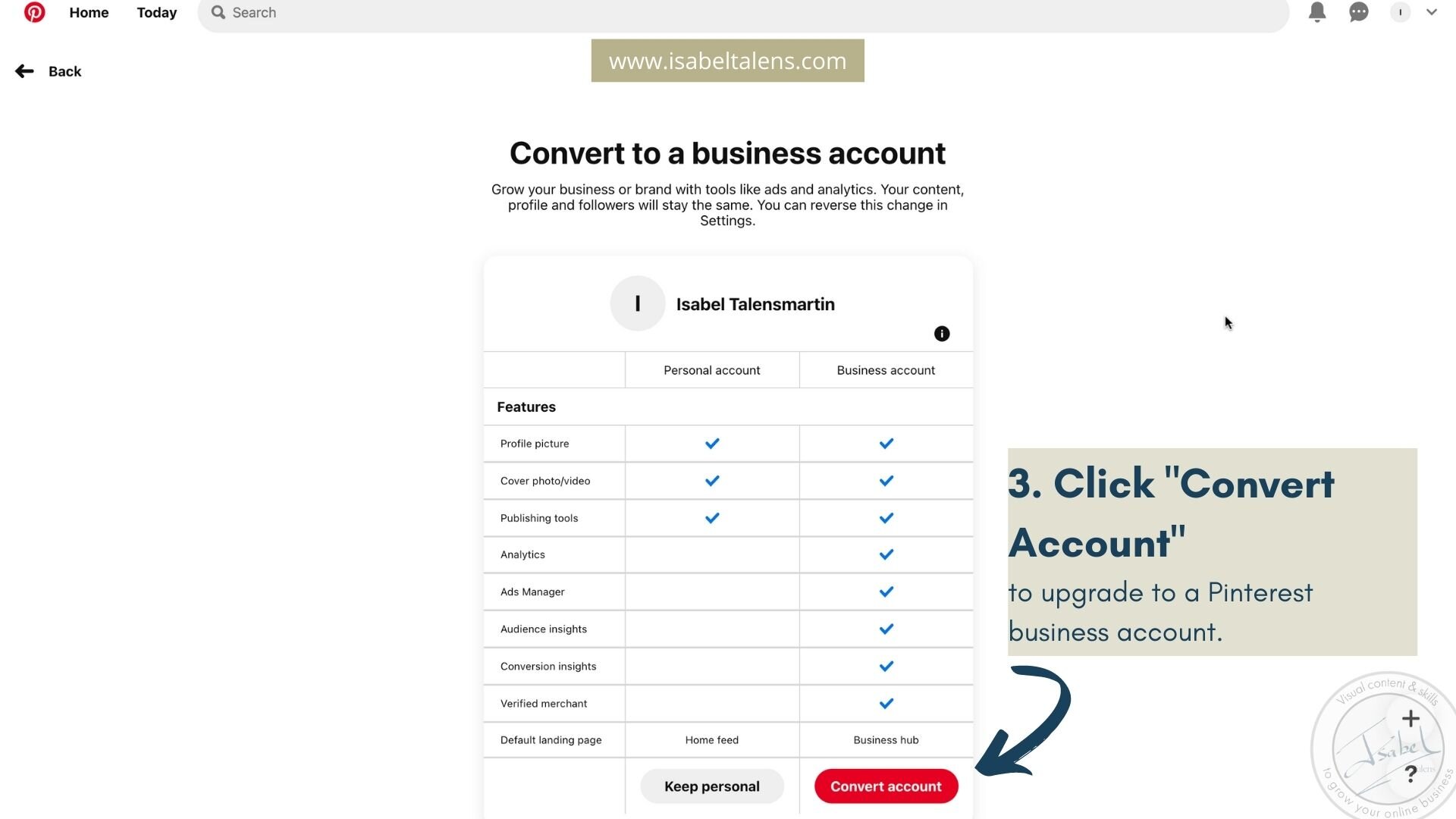
Task: Click the Pinterest home logo icon
Action: click(35, 12)
